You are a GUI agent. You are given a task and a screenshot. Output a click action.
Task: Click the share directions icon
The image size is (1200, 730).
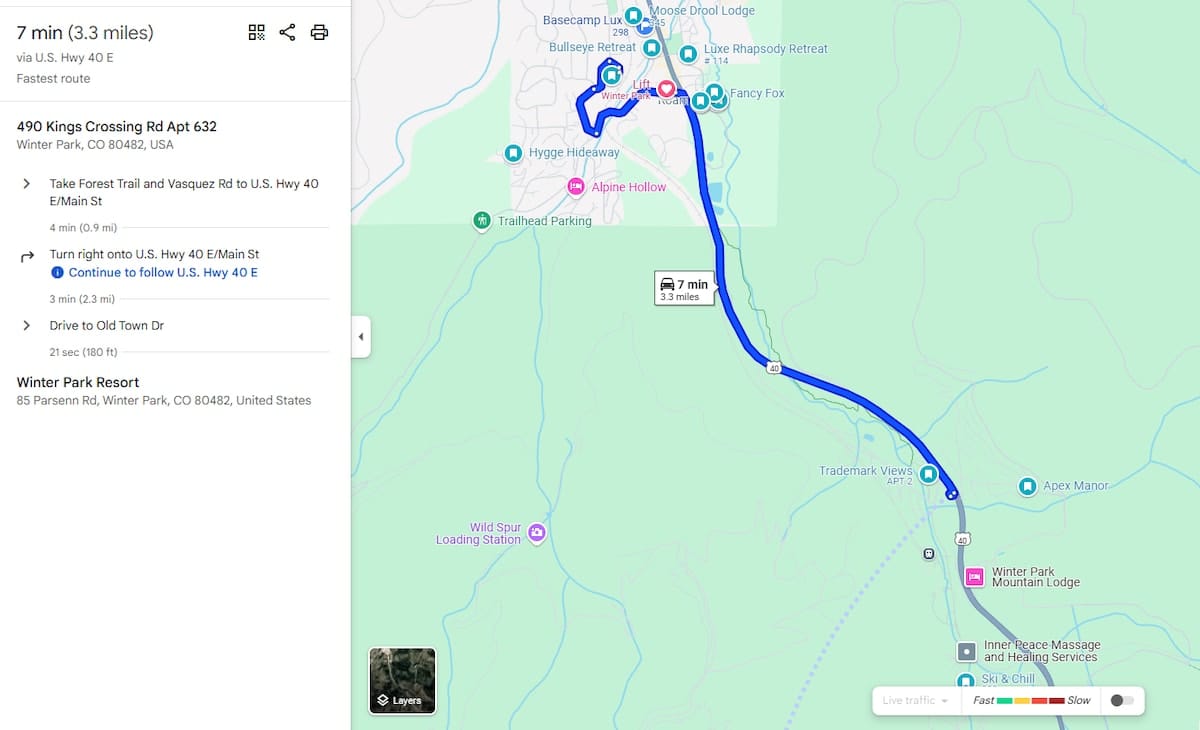[287, 33]
